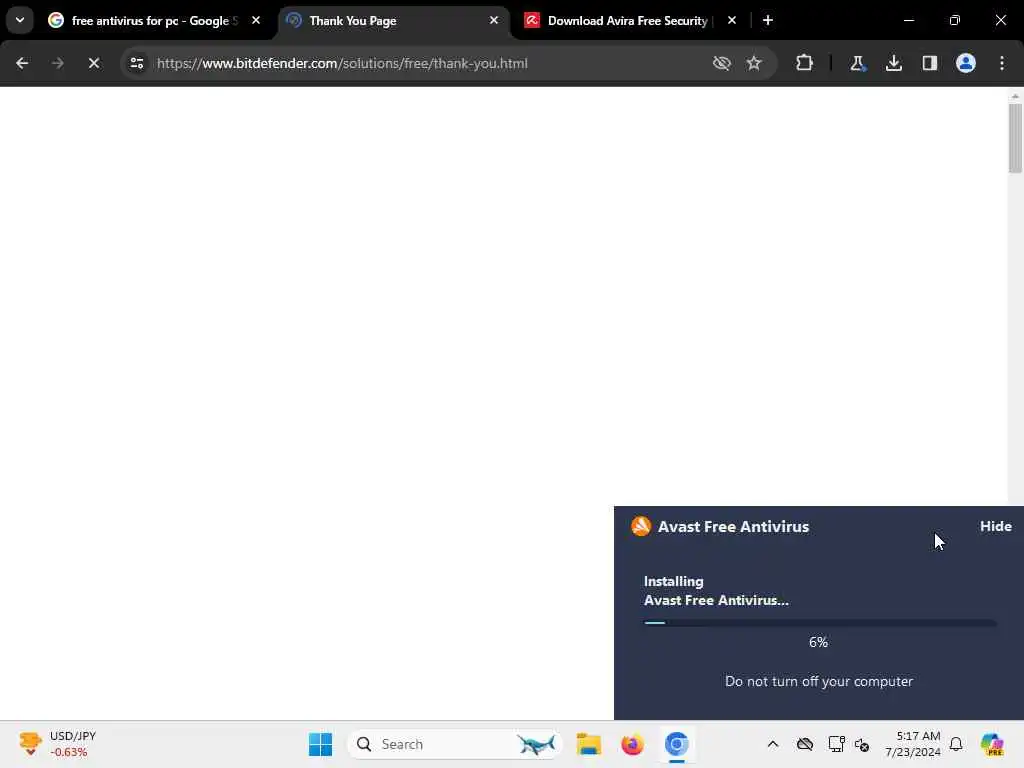Click the muted volume tray icon
The width and height of the screenshot is (1024, 768).
point(862,744)
